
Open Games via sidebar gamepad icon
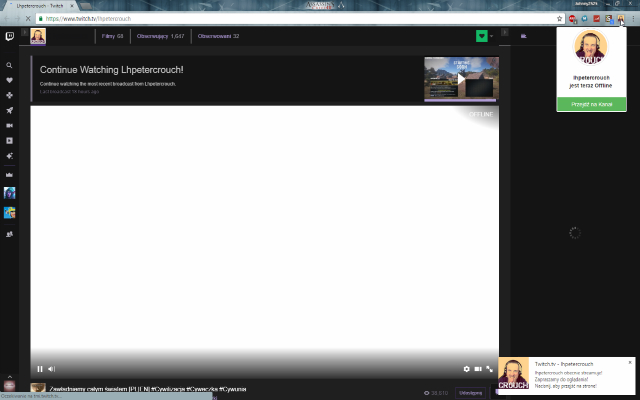9,96
